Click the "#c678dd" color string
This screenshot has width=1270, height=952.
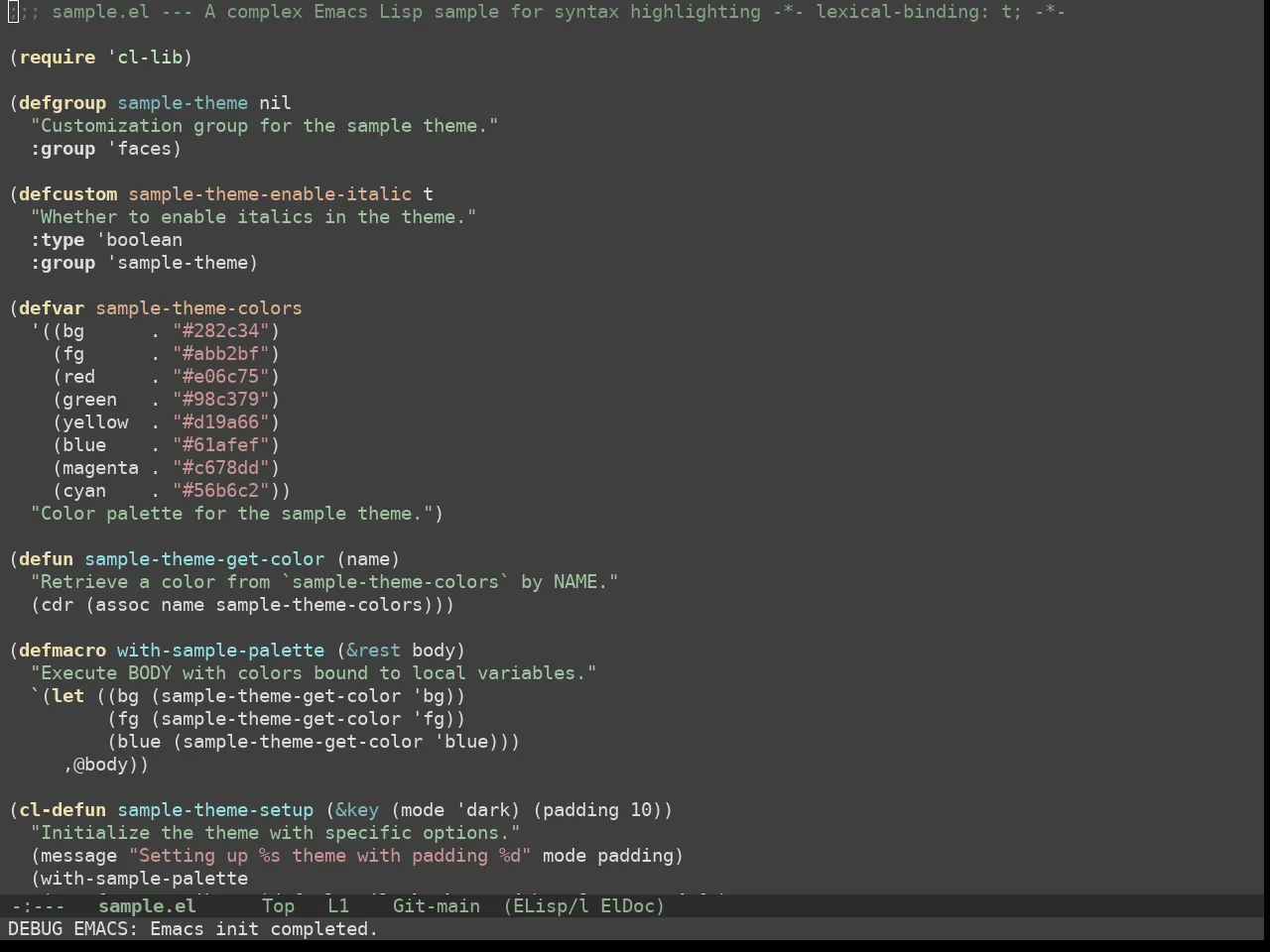click(x=220, y=468)
